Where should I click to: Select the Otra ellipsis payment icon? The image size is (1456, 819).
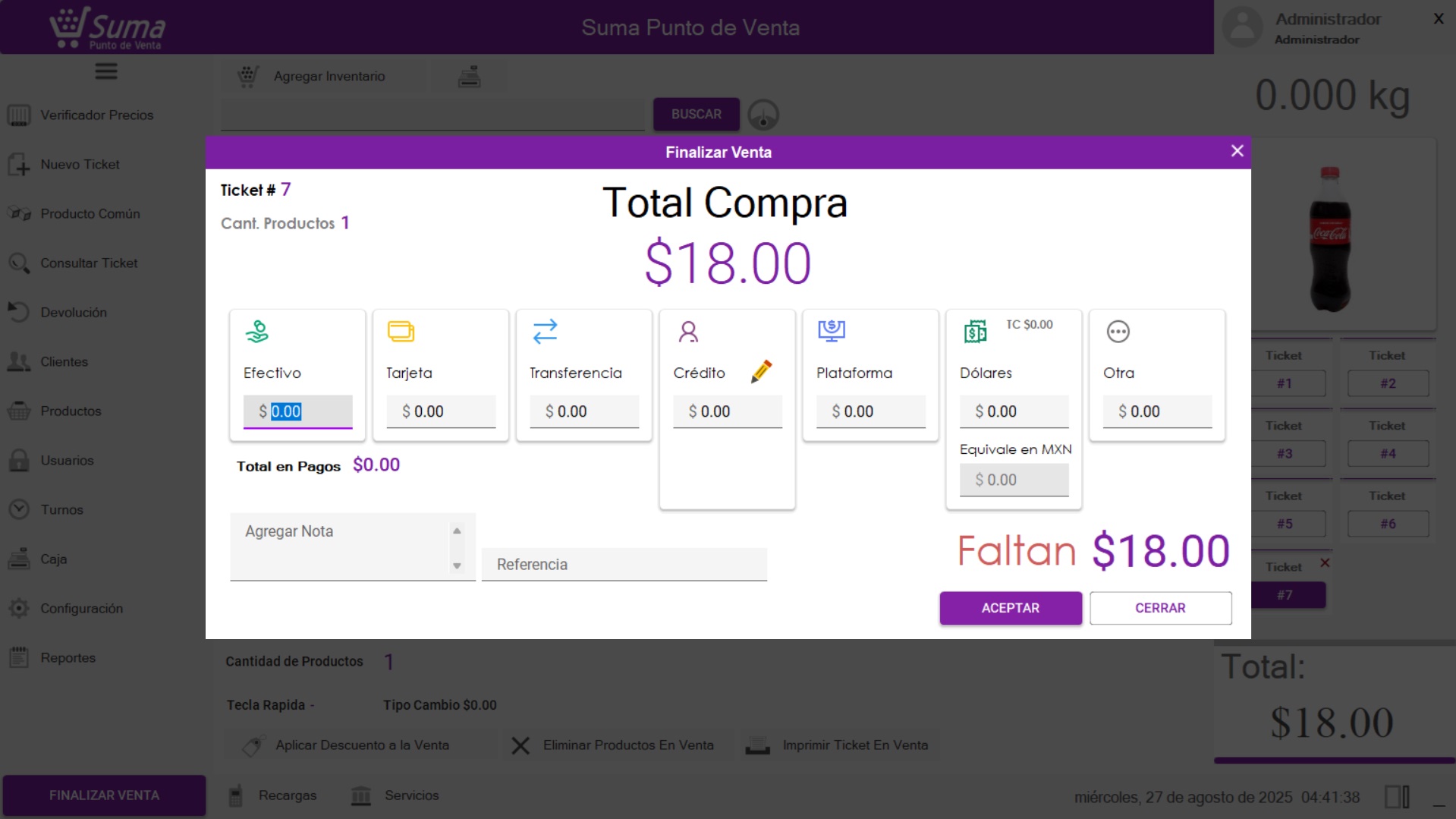pos(1118,332)
